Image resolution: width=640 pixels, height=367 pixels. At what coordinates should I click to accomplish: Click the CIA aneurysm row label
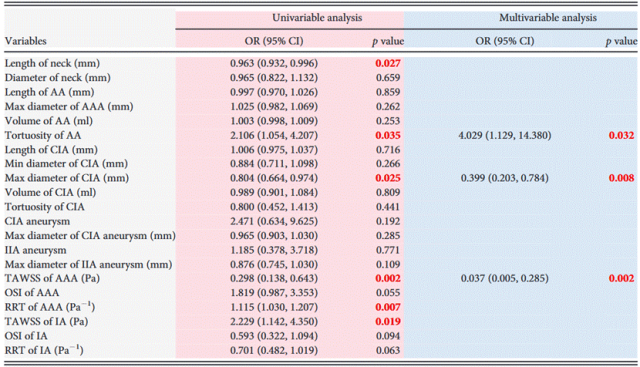[x=38, y=221]
